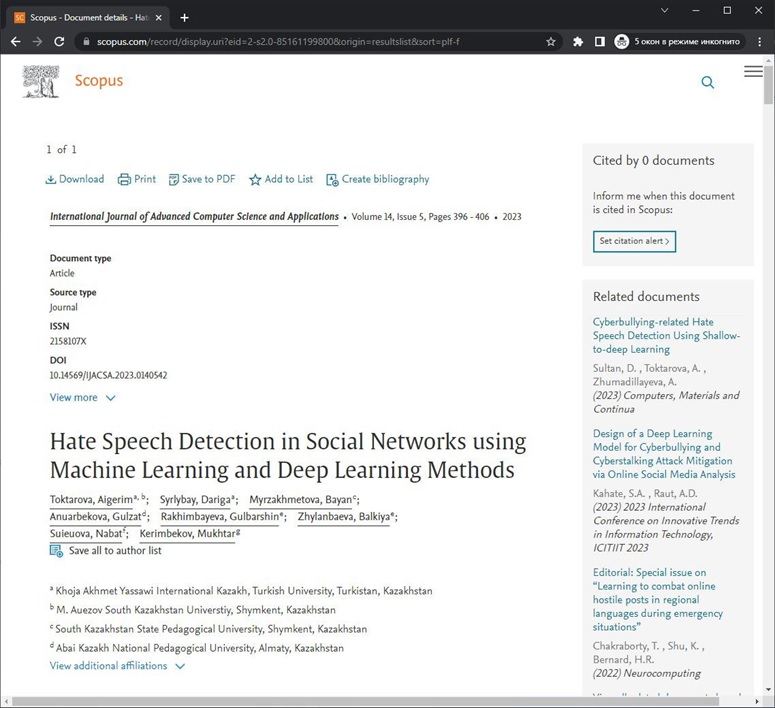Open author Zhylanbaeva, Balkiya

[x=344, y=517]
